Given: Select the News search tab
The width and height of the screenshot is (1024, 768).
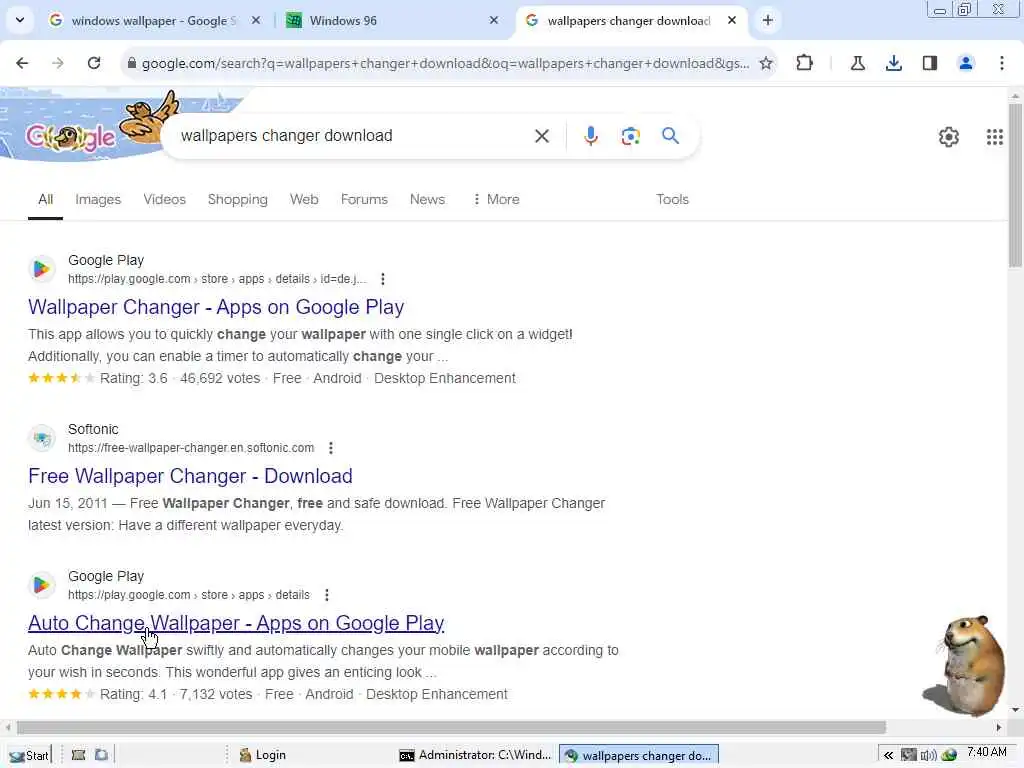Looking at the screenshot, I should coord(427,199).
